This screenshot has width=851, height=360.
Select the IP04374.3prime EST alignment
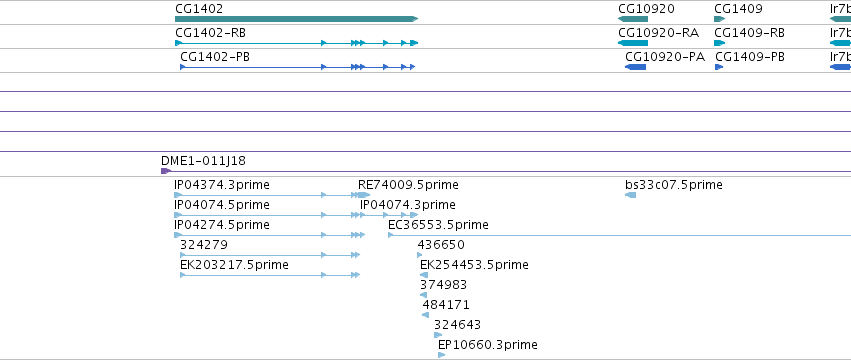[268, 195]
